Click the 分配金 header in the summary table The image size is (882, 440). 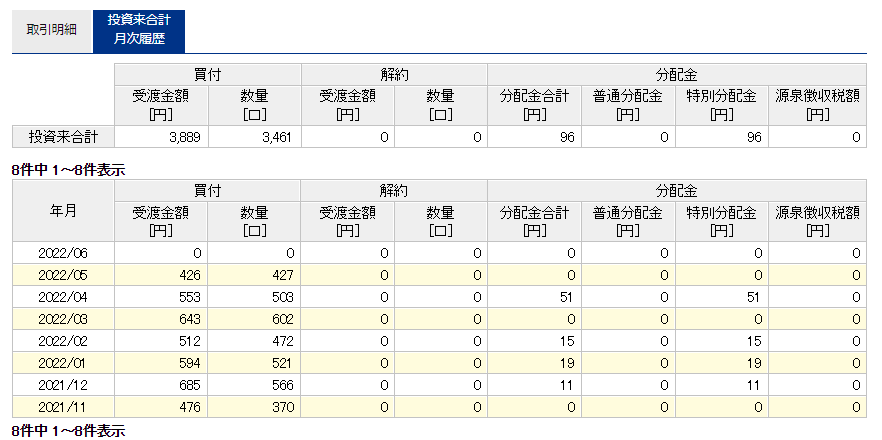[677, 75]
